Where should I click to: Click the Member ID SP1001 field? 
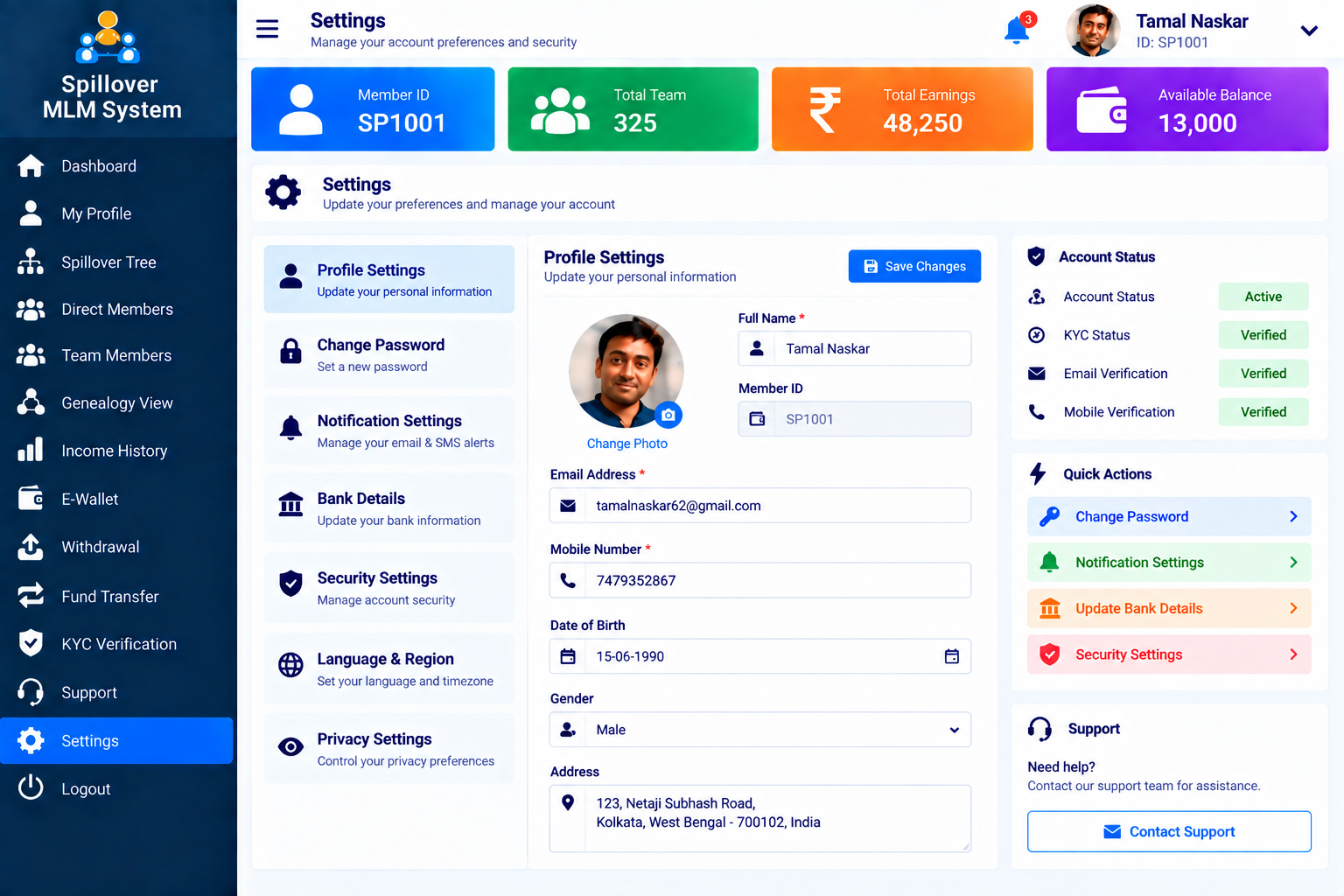click(x=855, y=419)
